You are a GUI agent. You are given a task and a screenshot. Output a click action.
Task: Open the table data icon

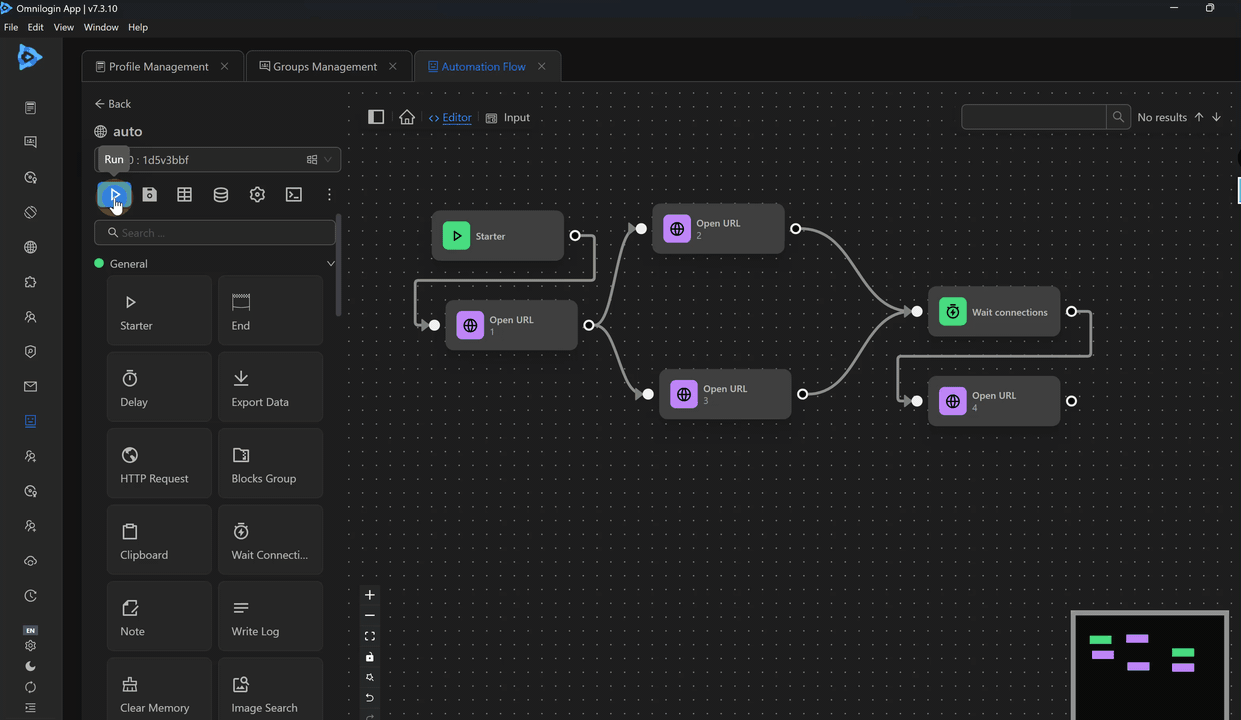tap(185, 195)
